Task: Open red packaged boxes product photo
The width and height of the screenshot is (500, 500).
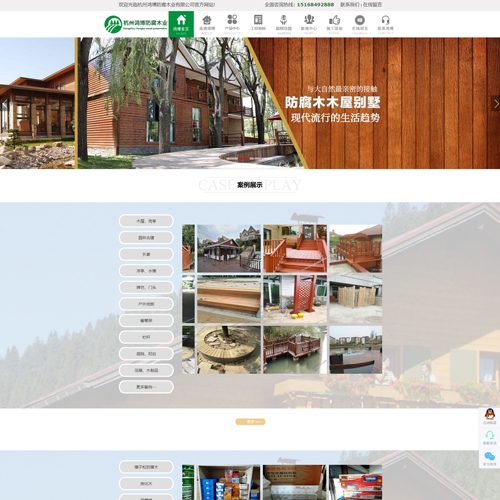Action: (x=356, y=482)
